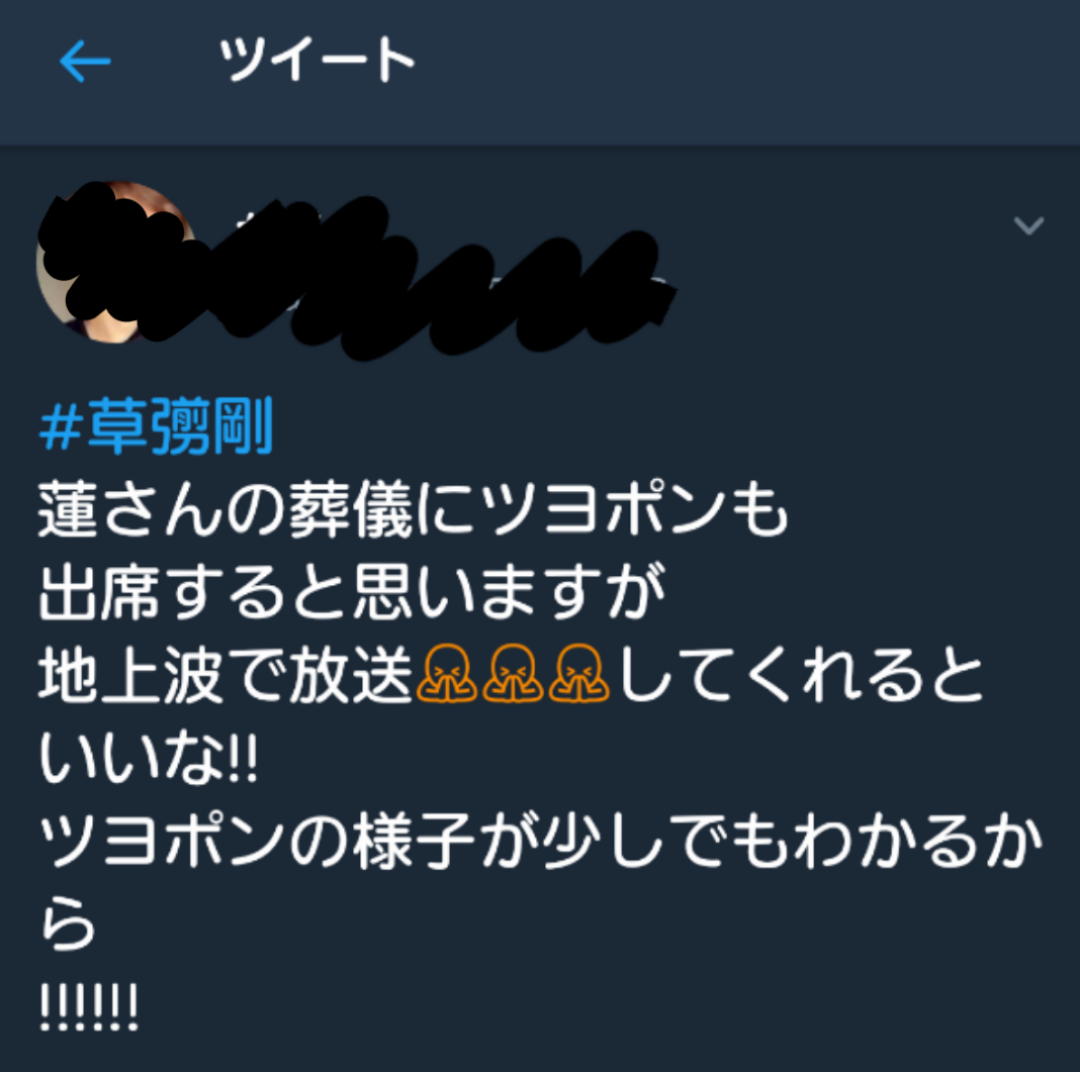Click the text 地上波で放送
Image resolution: width=1080 pixels, height=1072 pixels.
[226, 674]
